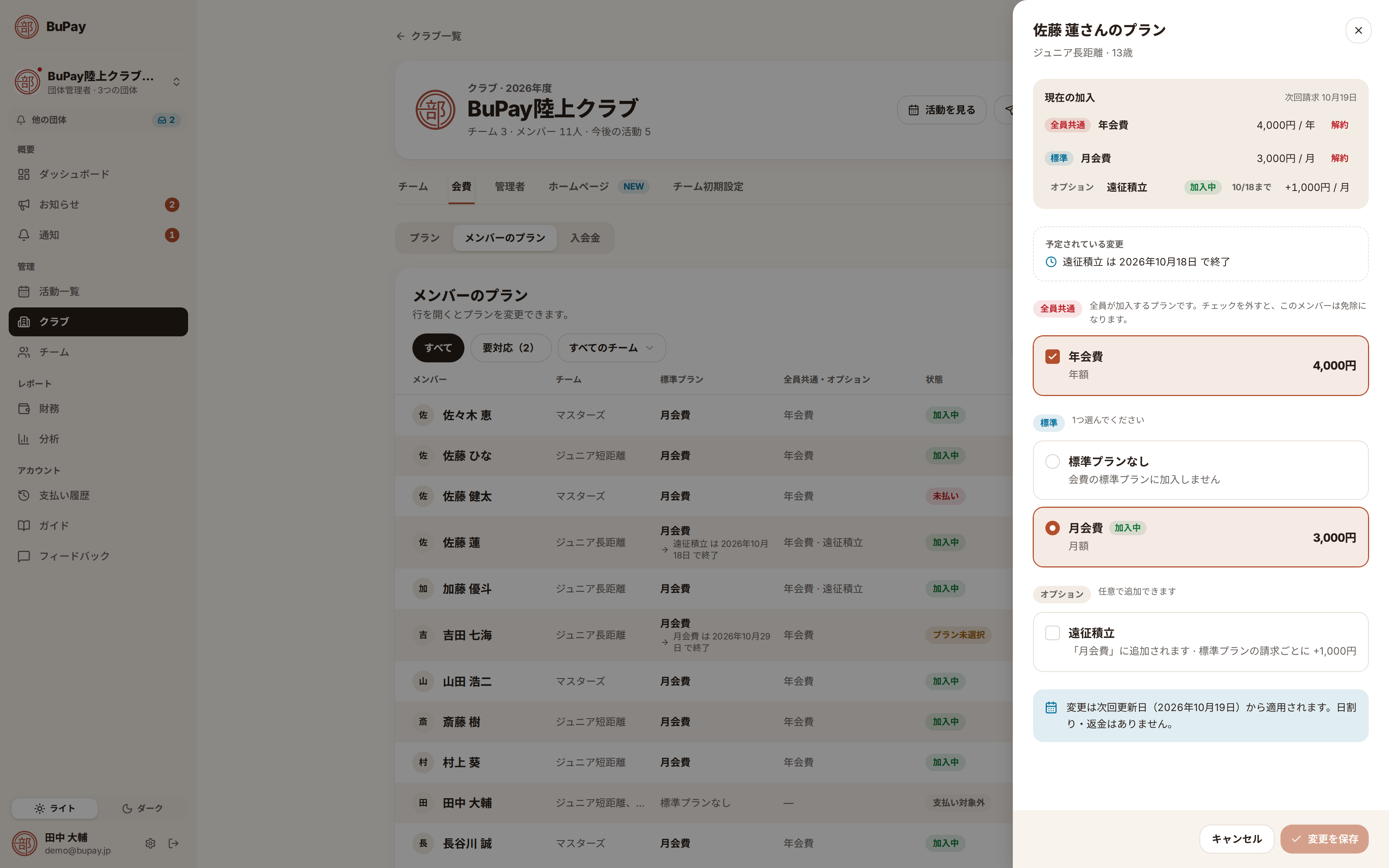Switch to ダーク theme

(x=143, y=808)
